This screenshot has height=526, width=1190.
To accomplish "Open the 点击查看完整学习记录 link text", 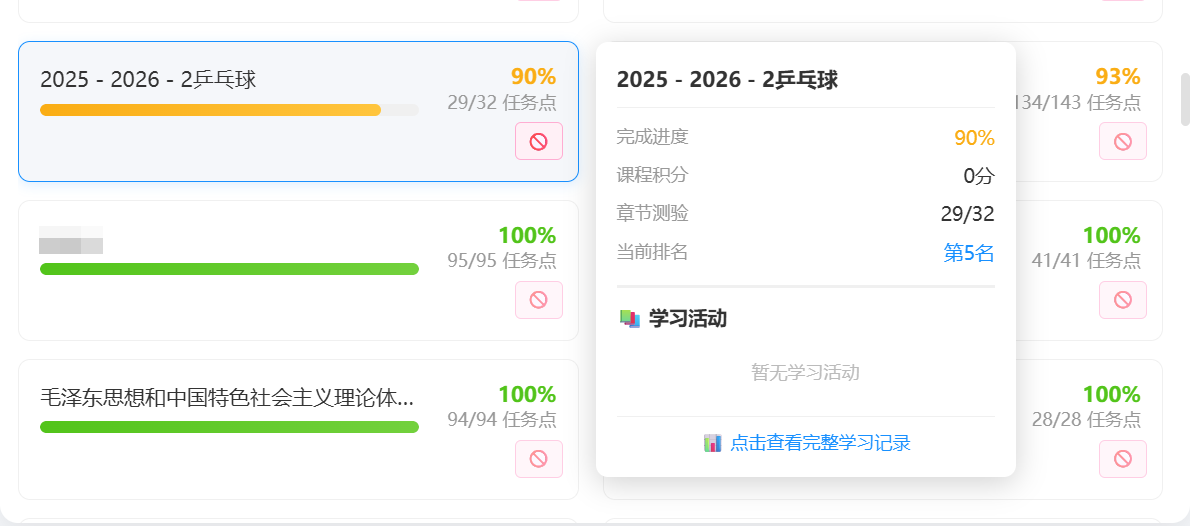I will click(x=820, y=443).
